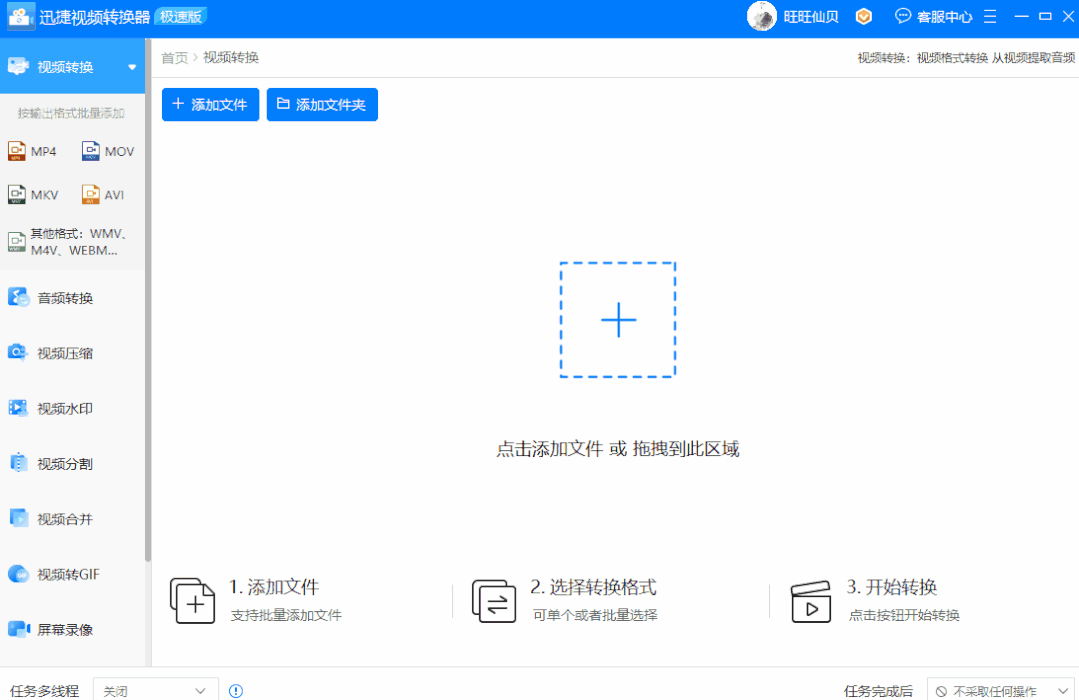This screenshot has width=1079, height=700.
Task: Select the 视频压缩 (video compress) function
Action: 60,352
